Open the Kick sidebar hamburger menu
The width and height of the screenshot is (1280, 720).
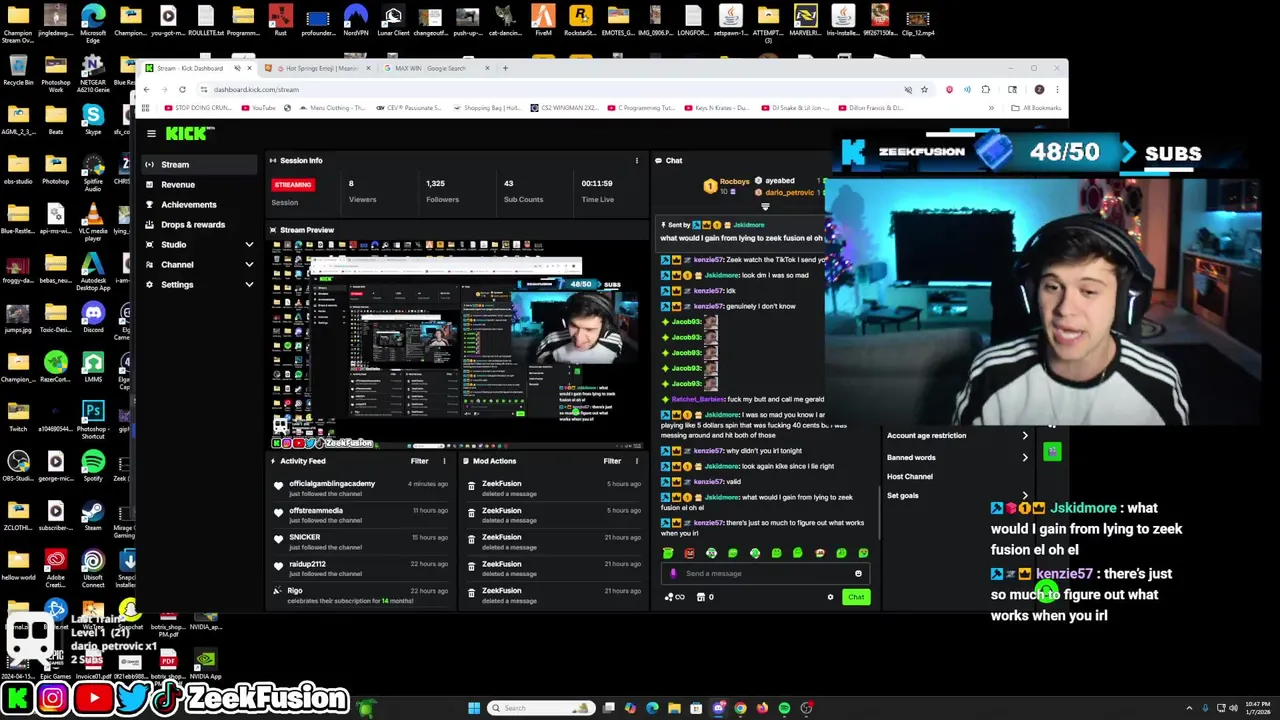151,133
